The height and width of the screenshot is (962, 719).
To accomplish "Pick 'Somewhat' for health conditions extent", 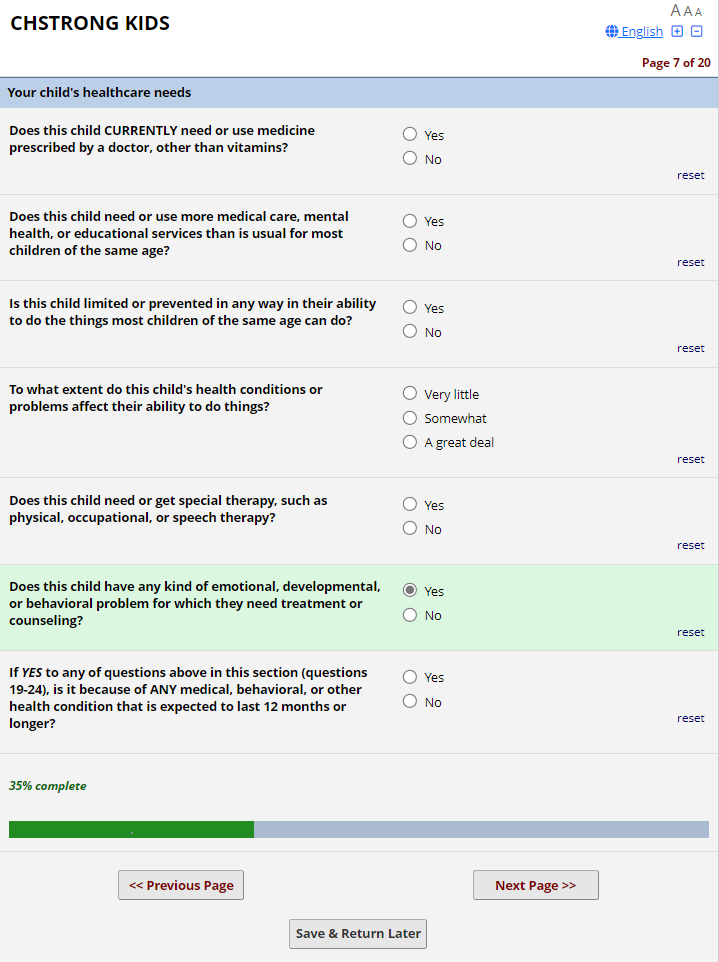I will coord(410,418).
